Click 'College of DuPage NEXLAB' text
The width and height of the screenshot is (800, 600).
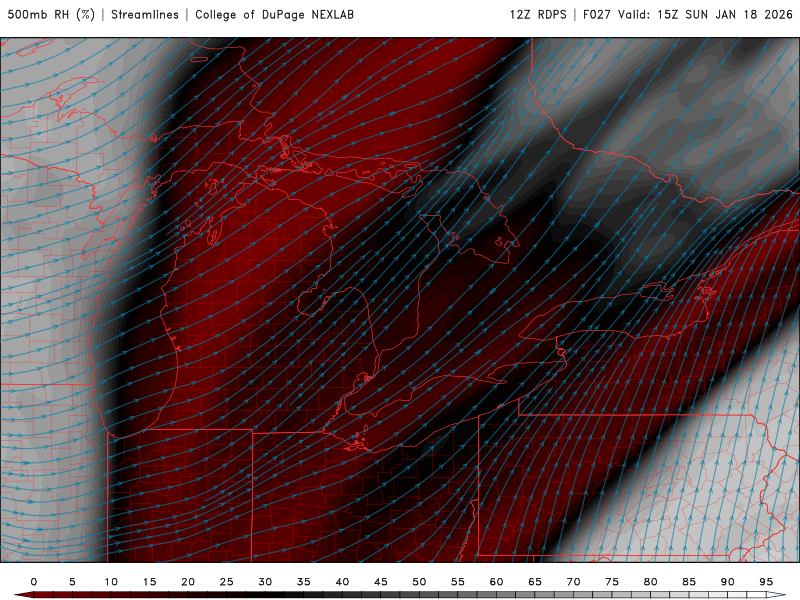274,14
